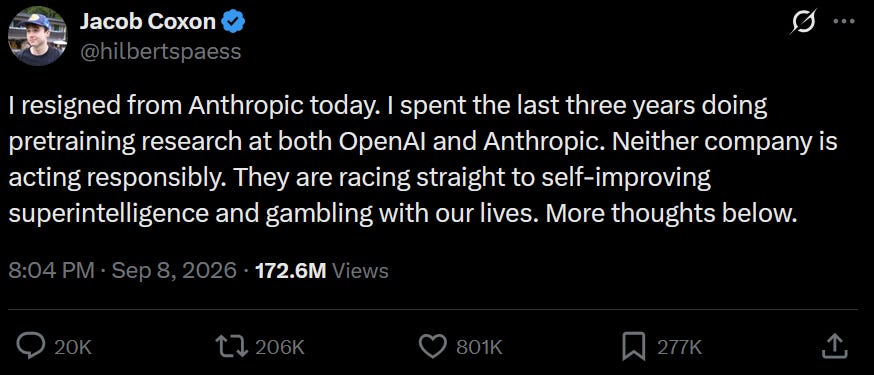Click the 801K likes count
Image resolution: width=874 pixels, height=375 pixels.
tap(479, 347)
